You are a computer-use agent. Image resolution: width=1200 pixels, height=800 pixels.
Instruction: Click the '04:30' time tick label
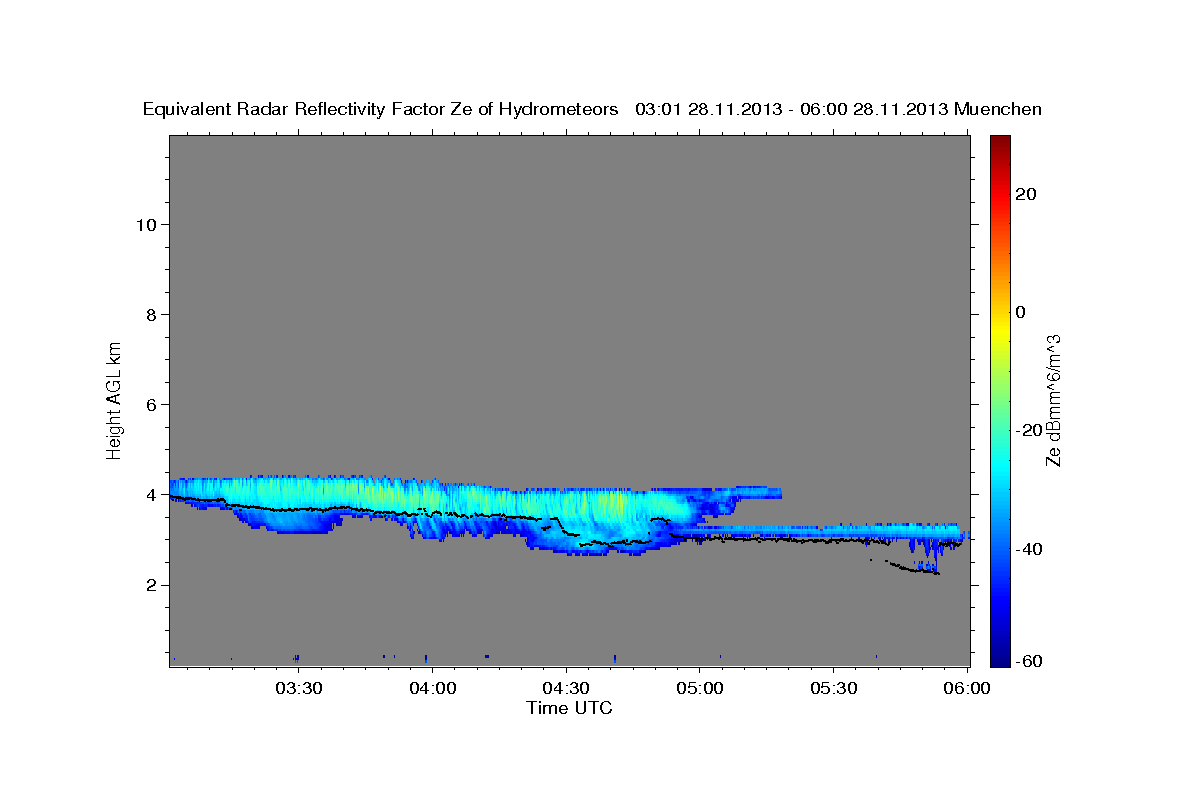click(x=566, y=689)
